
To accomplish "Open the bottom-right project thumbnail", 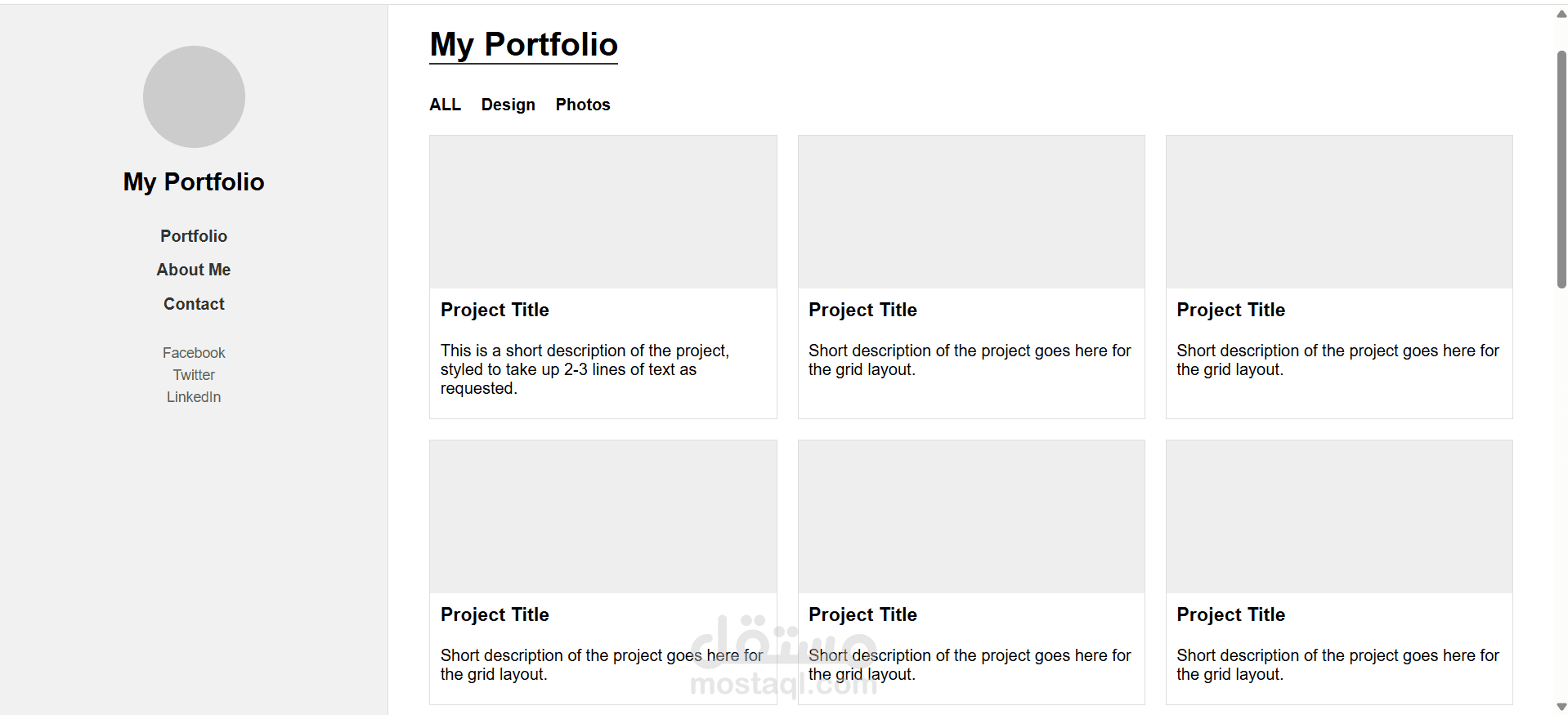I will 1339,516.
